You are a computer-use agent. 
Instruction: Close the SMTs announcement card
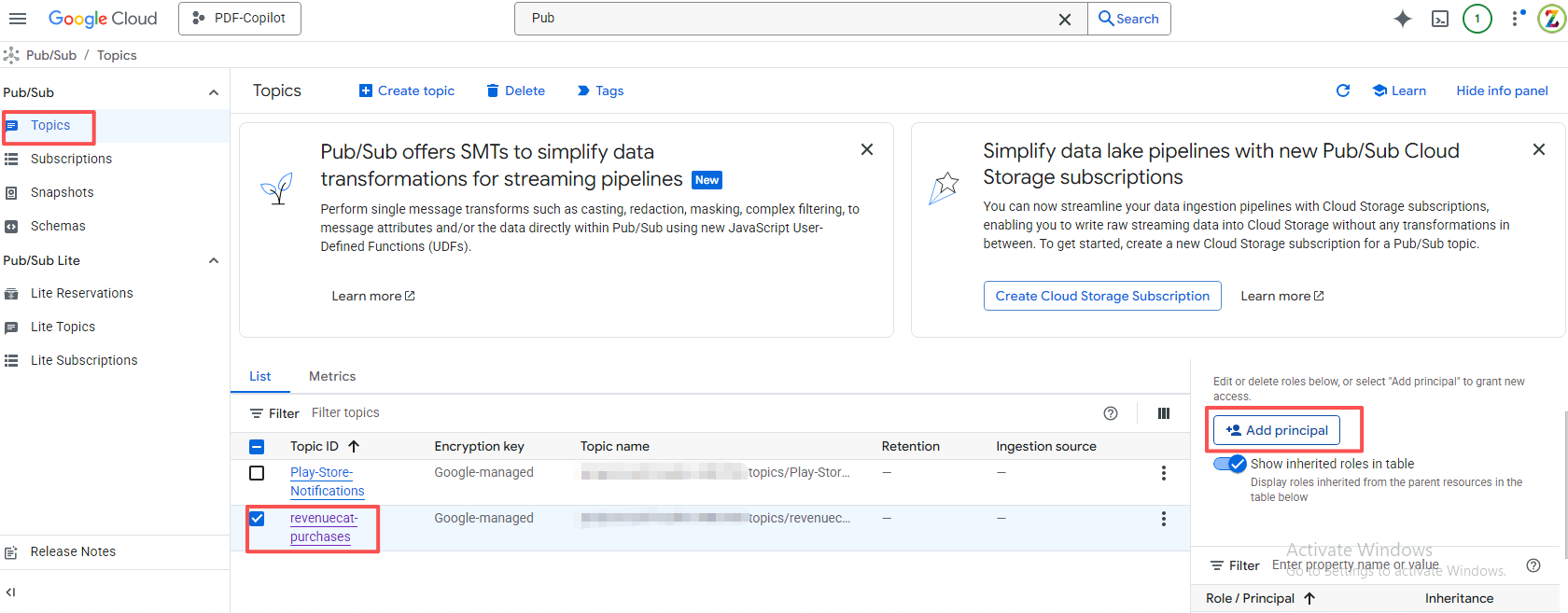click(x=867, y=149)
